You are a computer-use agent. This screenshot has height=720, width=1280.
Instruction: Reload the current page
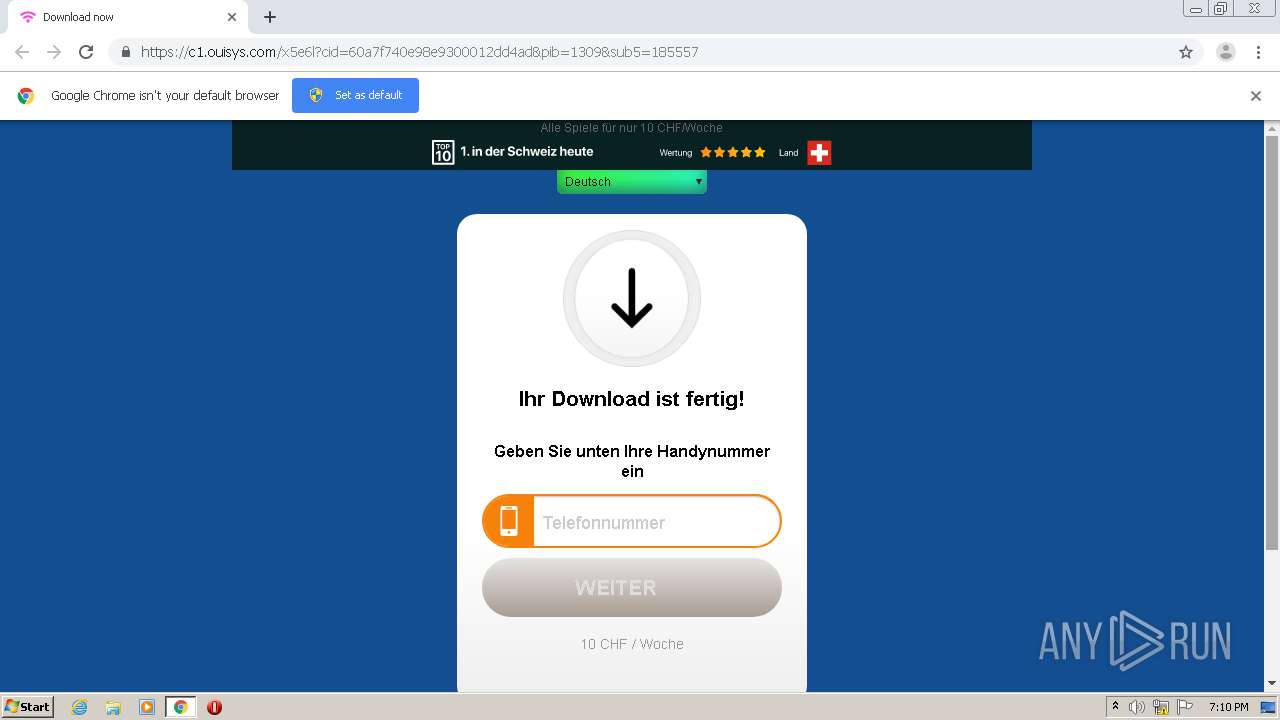coord(86,52)
